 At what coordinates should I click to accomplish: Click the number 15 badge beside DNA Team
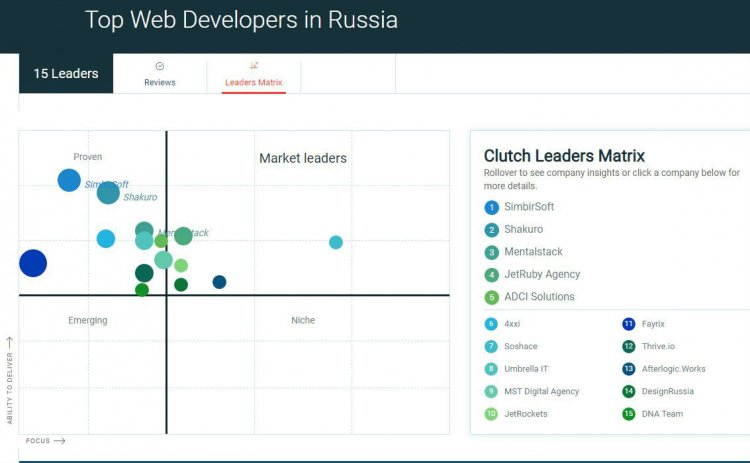point(629,414)
